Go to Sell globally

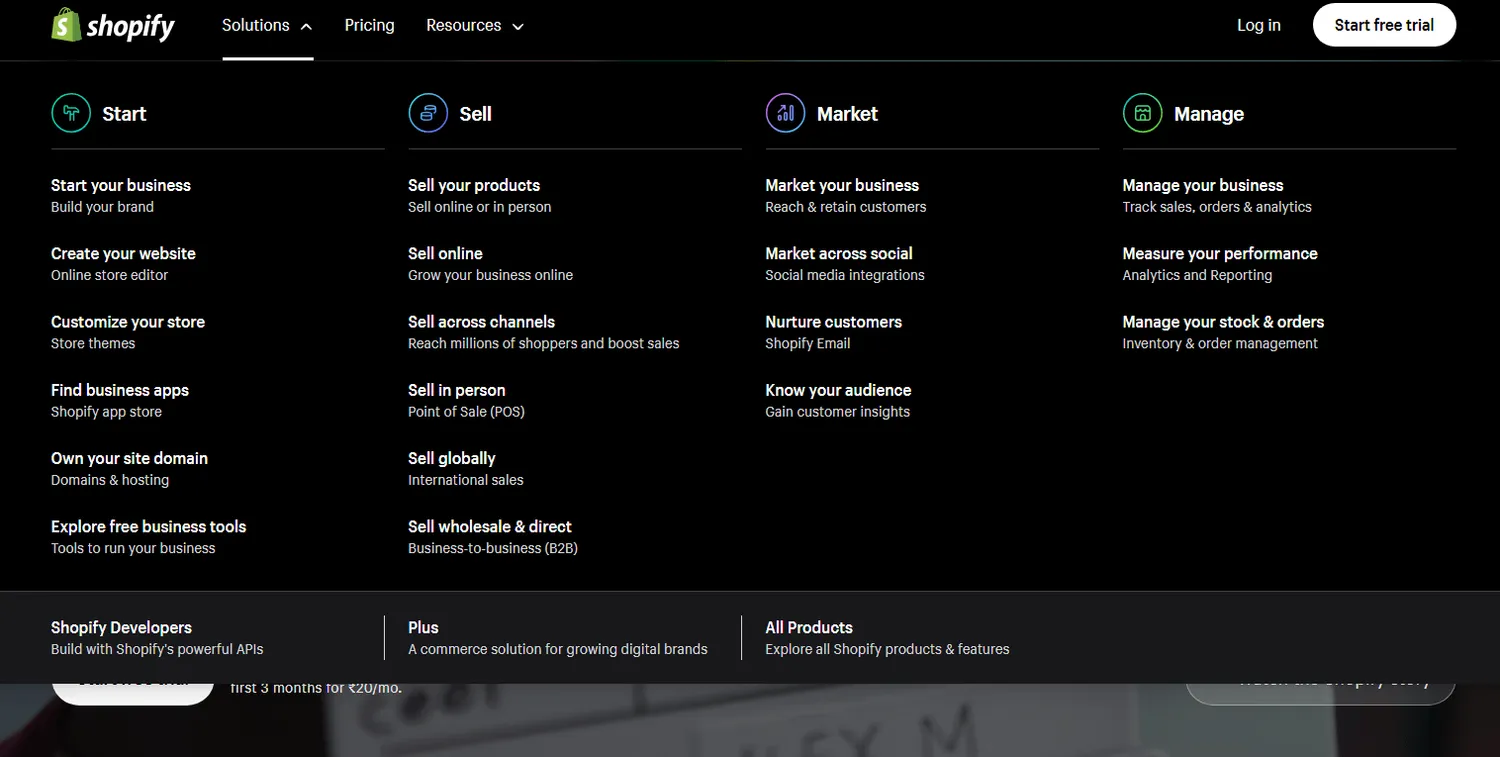point(452,458)
